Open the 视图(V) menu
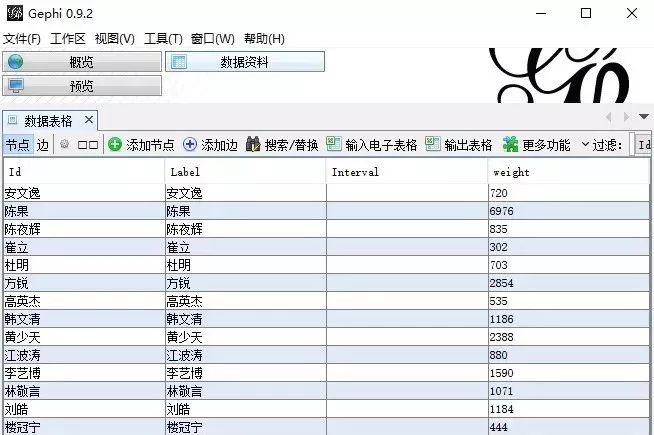Image resolution: width=654 pixels, height=435 pixels. pyautogui.click(x=115, y=39)
